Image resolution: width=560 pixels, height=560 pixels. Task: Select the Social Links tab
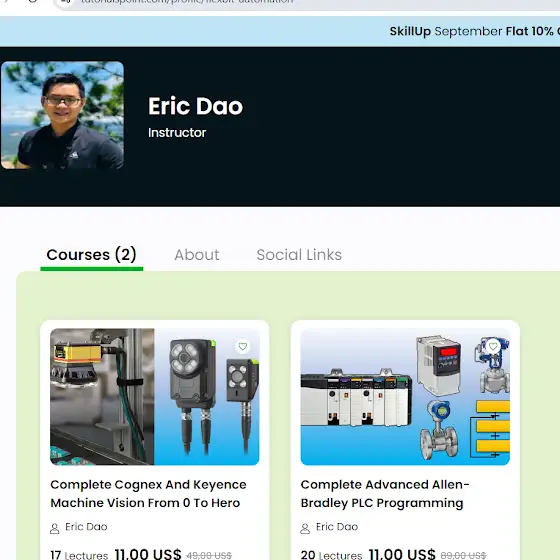(x=299, y=255)
